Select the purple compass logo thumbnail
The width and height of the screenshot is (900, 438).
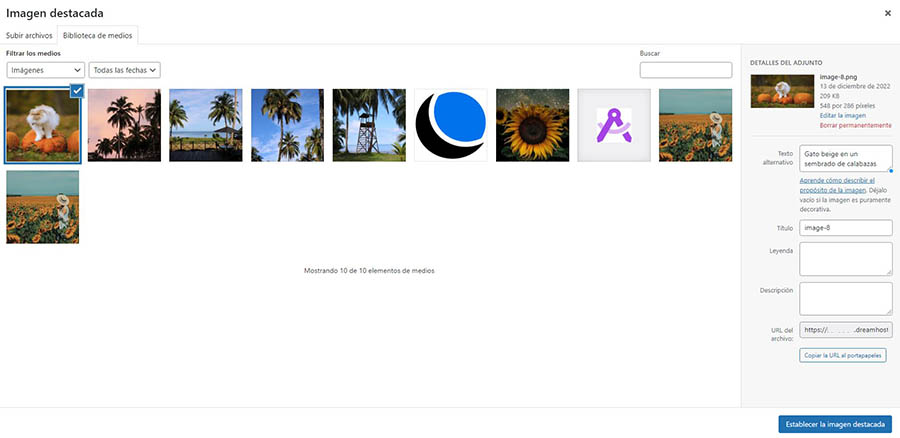point(613,125)
